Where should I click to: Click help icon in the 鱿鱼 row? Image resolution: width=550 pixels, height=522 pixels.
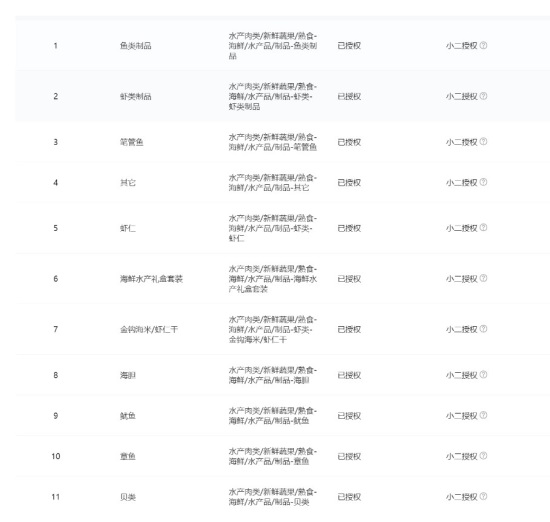[x=483, y=415]
